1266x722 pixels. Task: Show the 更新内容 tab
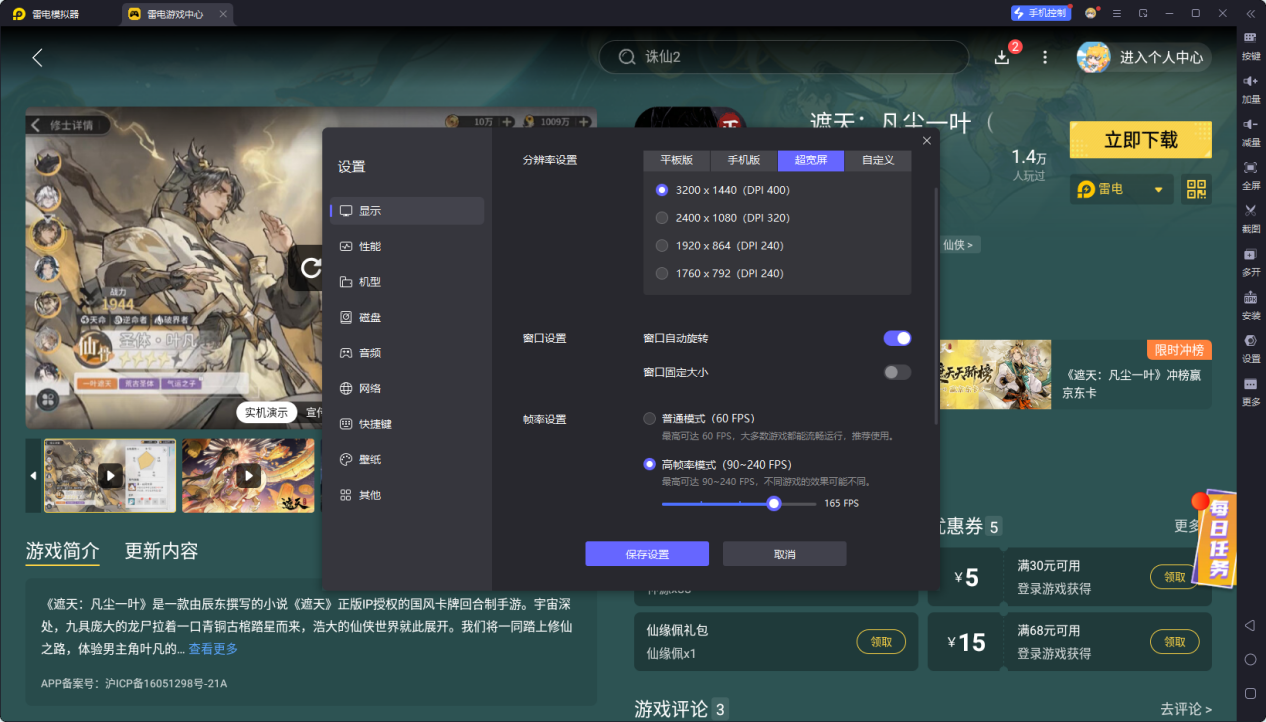point(161,551)
